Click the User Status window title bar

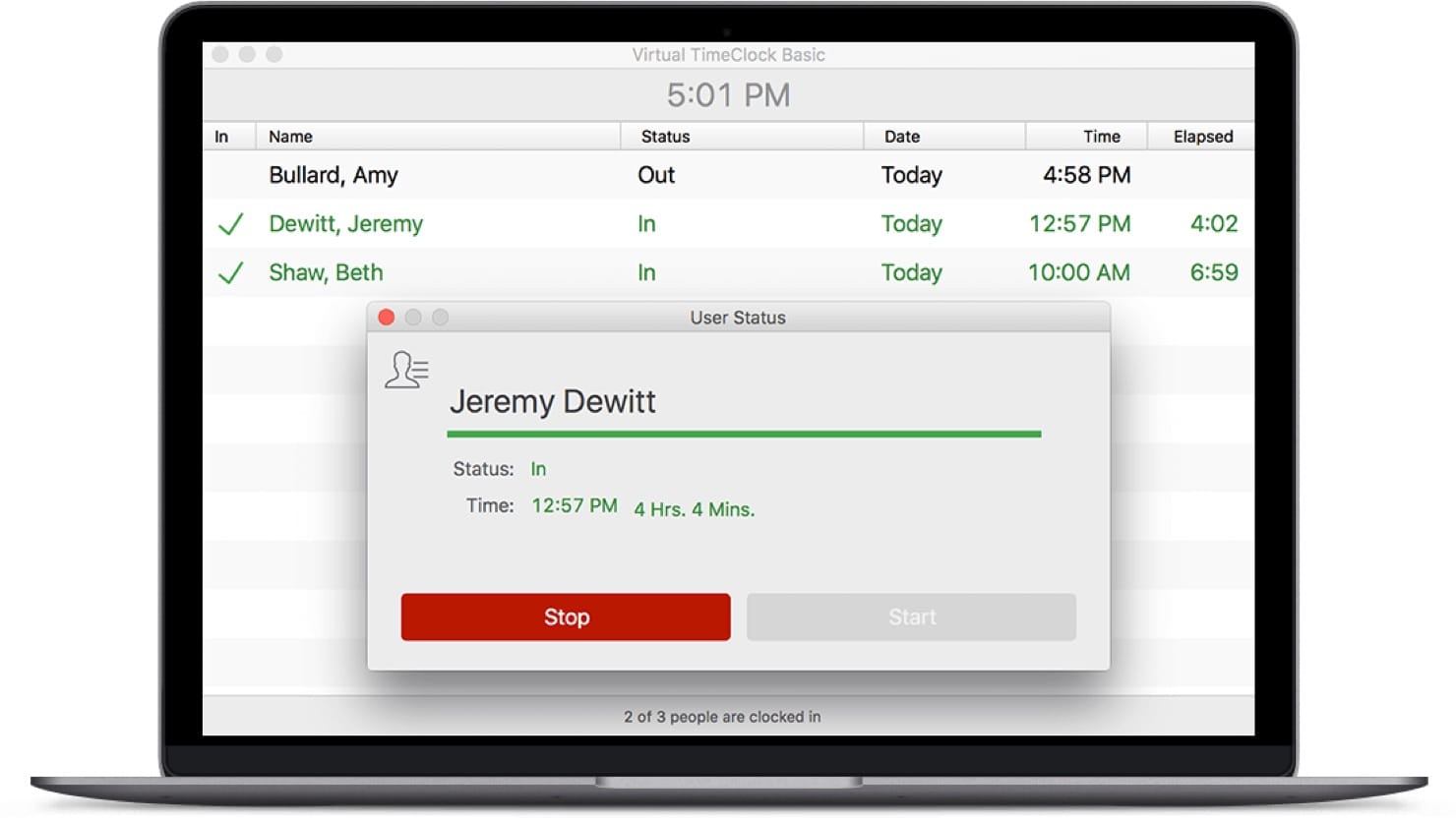pos(737,317)
